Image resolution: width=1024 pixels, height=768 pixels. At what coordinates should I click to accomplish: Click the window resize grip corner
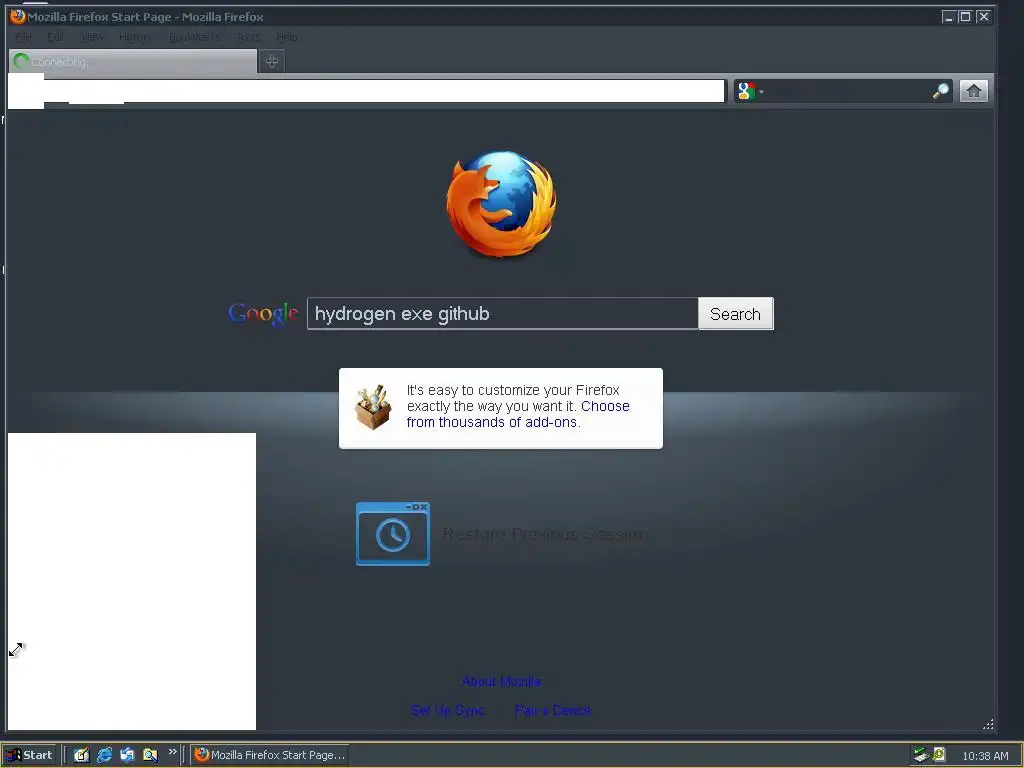pyautogui.click(x=988, y=724)
